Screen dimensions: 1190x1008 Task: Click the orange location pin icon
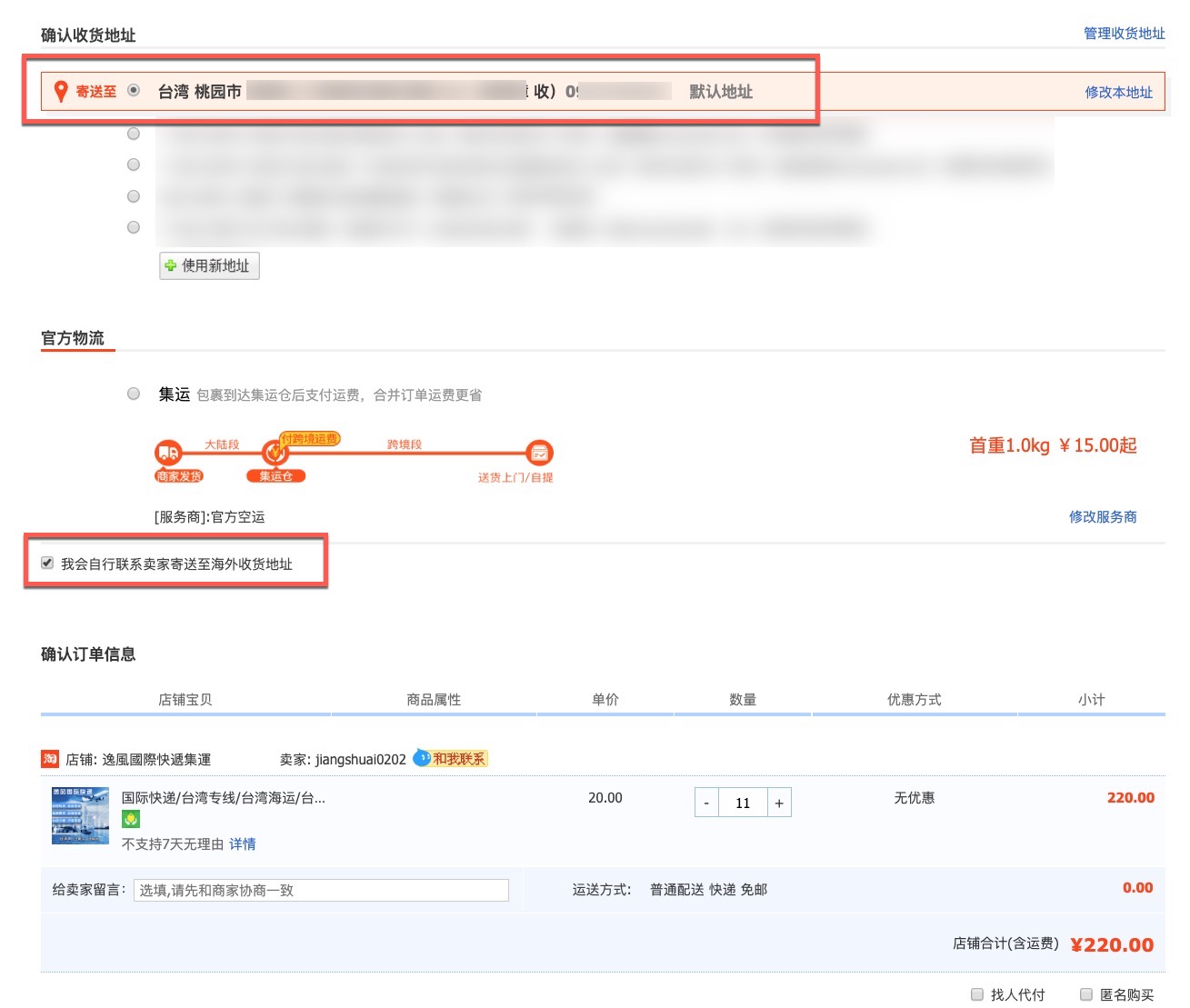[61, 92]
